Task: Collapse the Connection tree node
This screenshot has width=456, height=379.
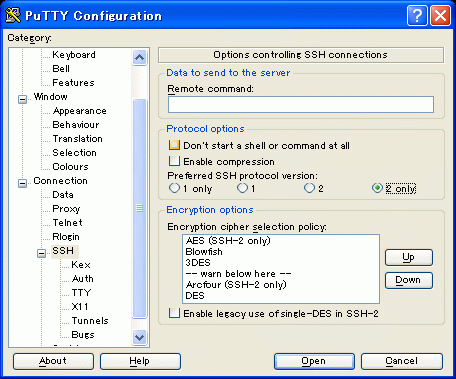Action: [x=22, y=183]
